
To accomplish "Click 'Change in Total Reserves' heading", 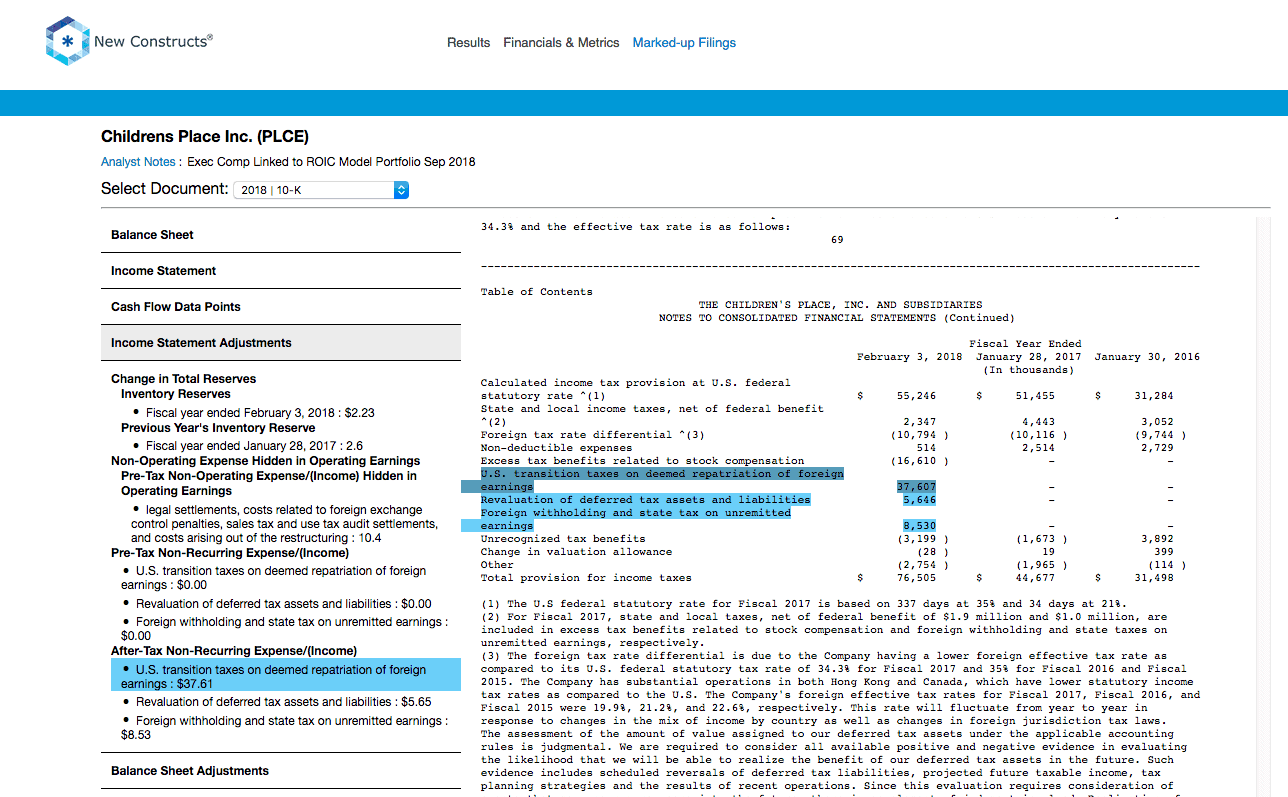I will pos(184,379).
